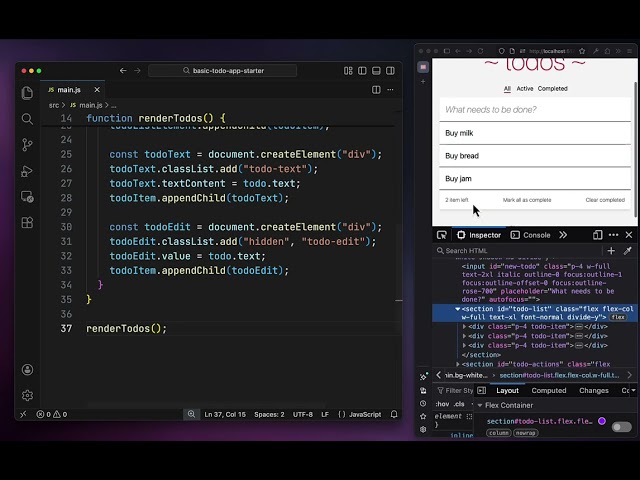Image resolution: width=640 pixels, height=480 pixels.
Task: Show more browser toolbar items chevron
Action: 619,51
